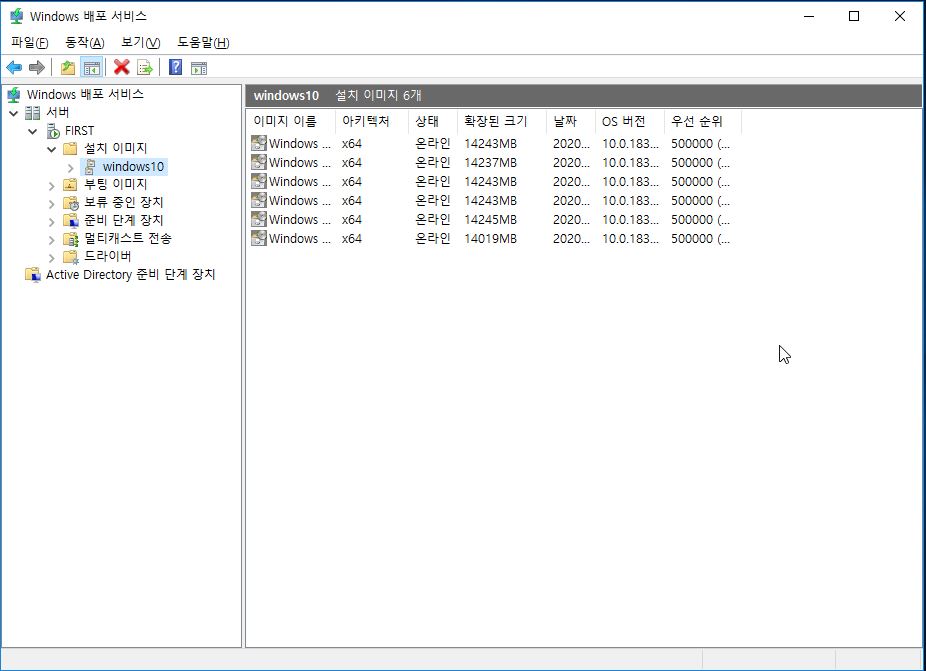The image size is (926, 671).
Task: Open the 보기(V) menu
Action: 141,43
